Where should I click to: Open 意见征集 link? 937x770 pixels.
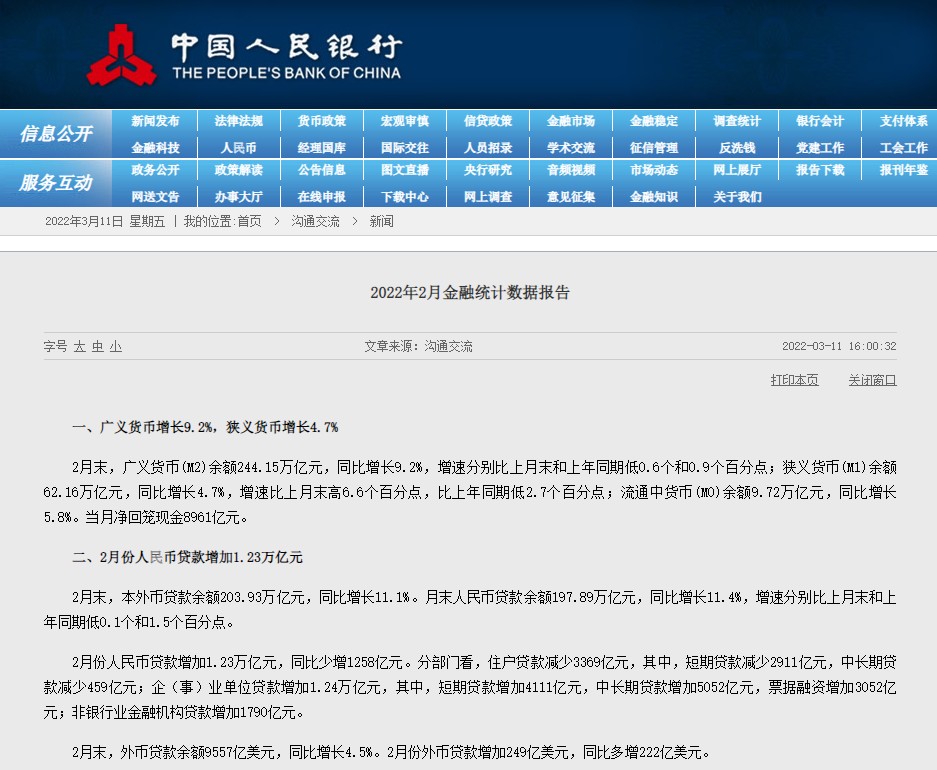(571, 197)
